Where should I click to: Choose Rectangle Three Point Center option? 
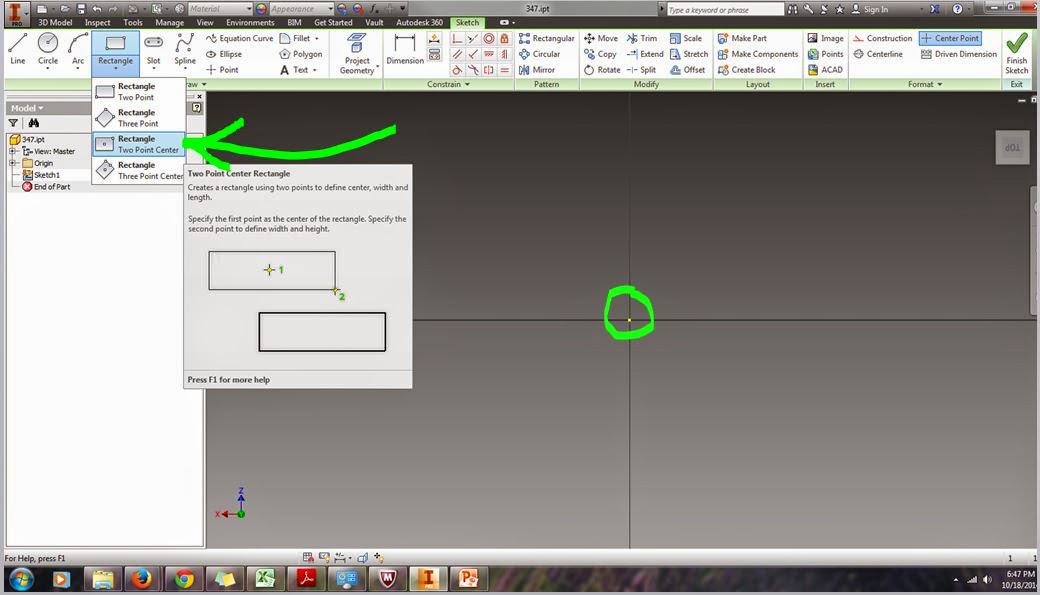pyautogui.click(x=139, y=170)
